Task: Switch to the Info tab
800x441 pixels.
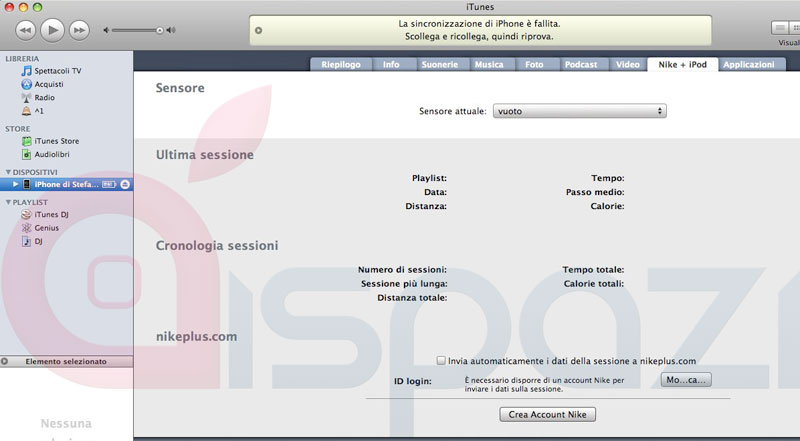Action: pyautogui.click(x=391, y=64)
